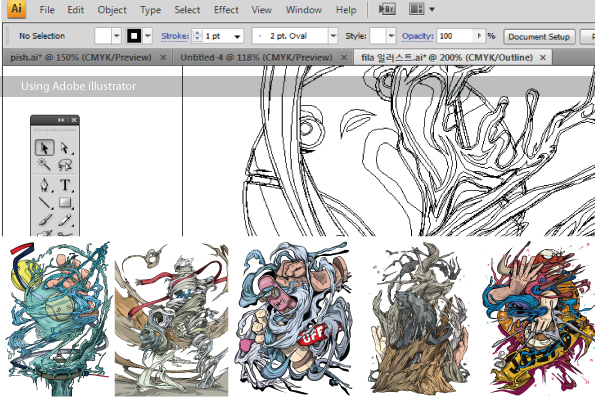This screenshot has width=595, height=403.
Task: Open the View menu
Action: point(261,9)
